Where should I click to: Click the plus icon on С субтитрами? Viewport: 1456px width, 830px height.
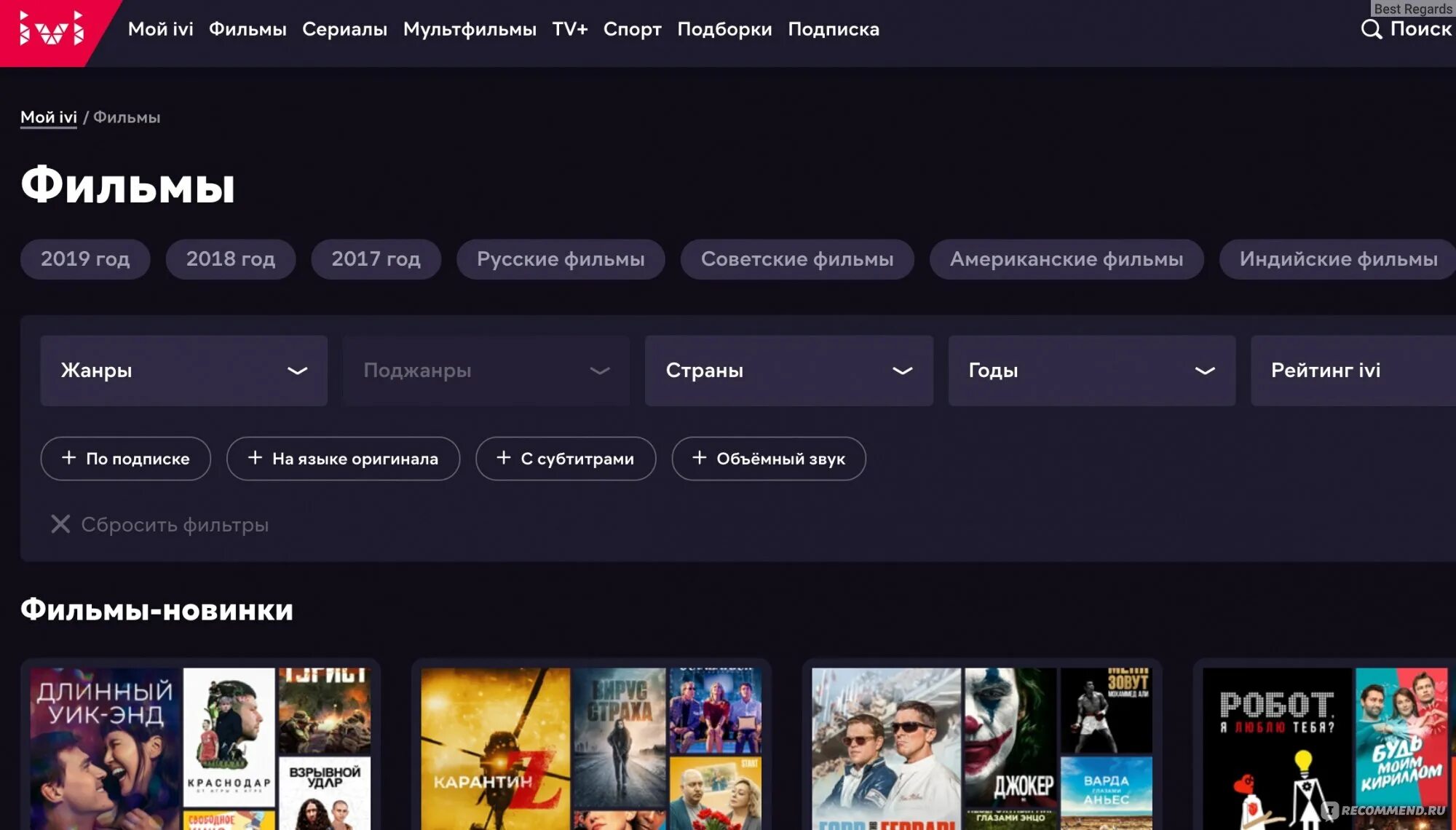point(503,458)
